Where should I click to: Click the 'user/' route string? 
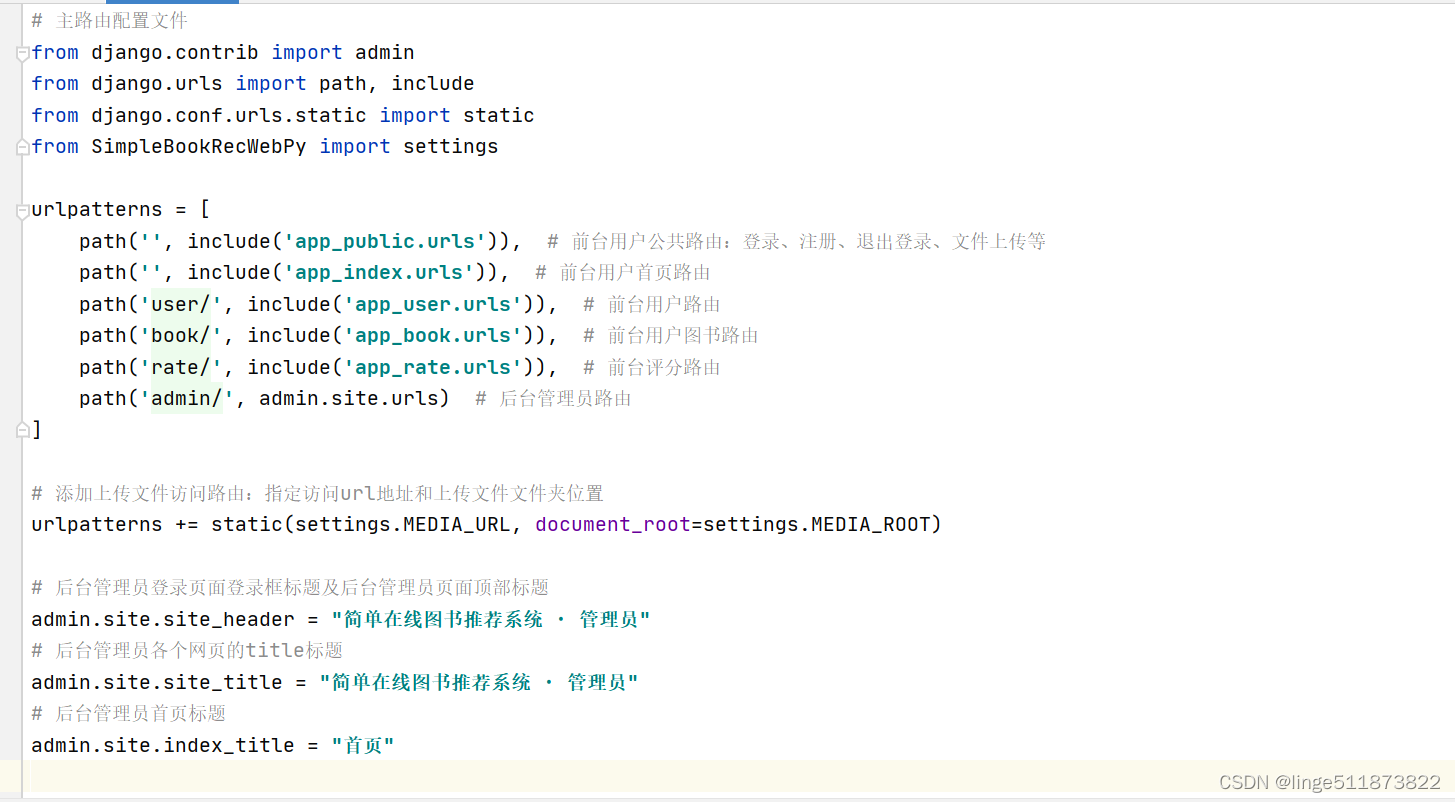181,304
